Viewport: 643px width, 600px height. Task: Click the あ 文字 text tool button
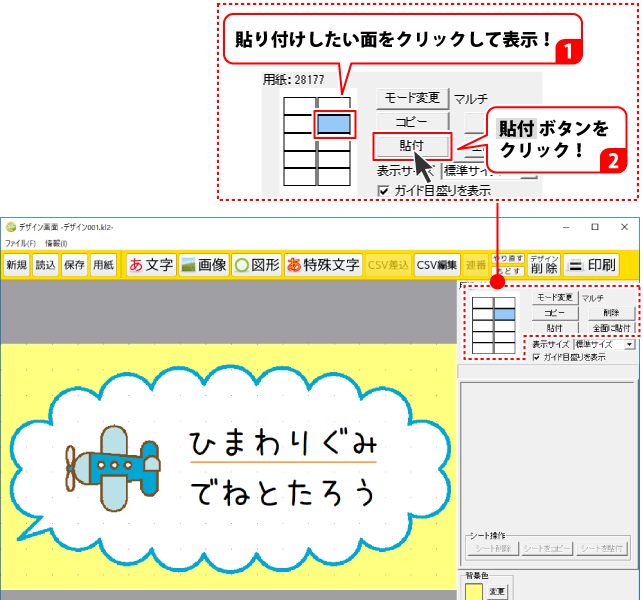coord(151,265)
